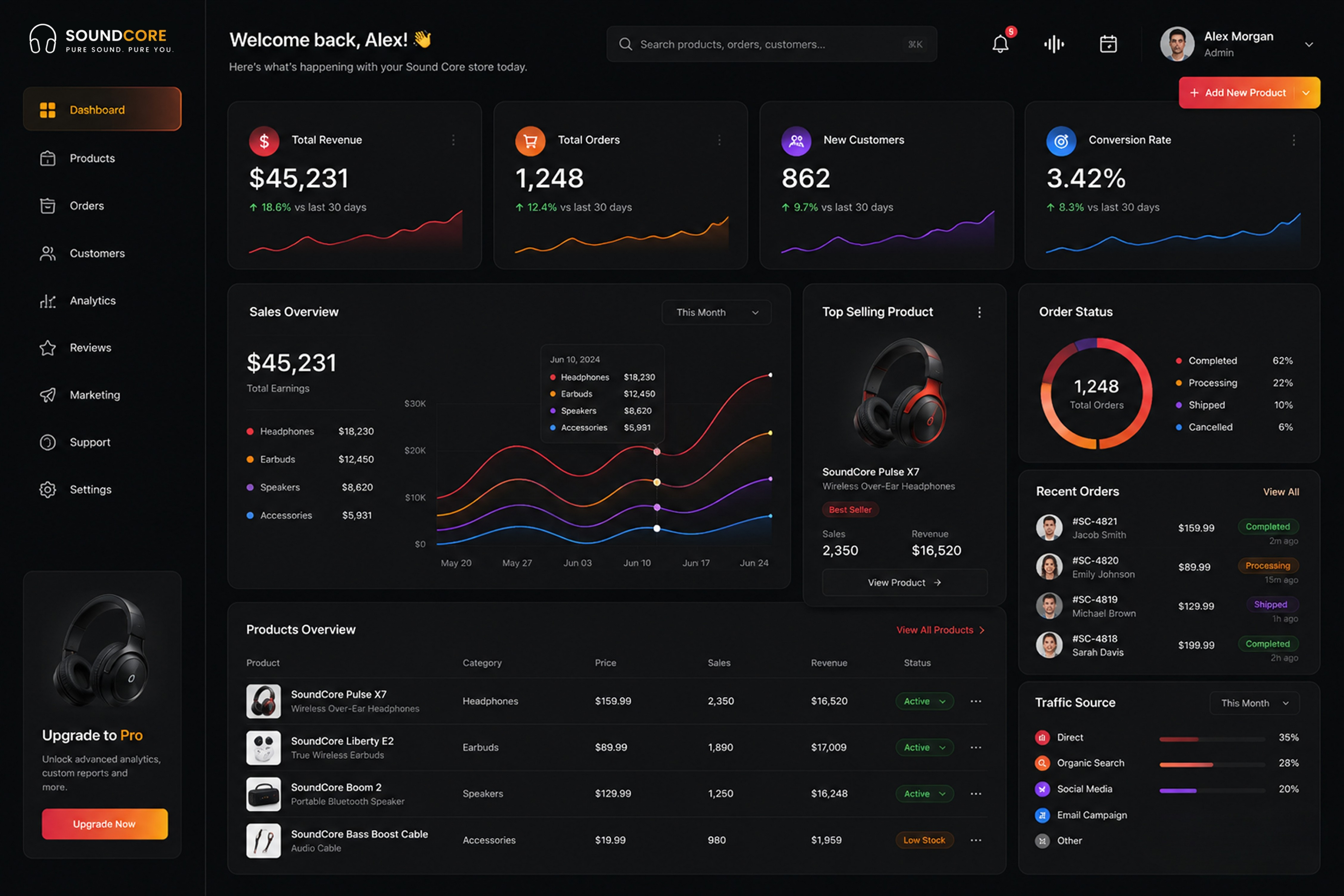Focus the search products input field
Viewport: 1344px width, 896px height.
[x=771, y=44]
